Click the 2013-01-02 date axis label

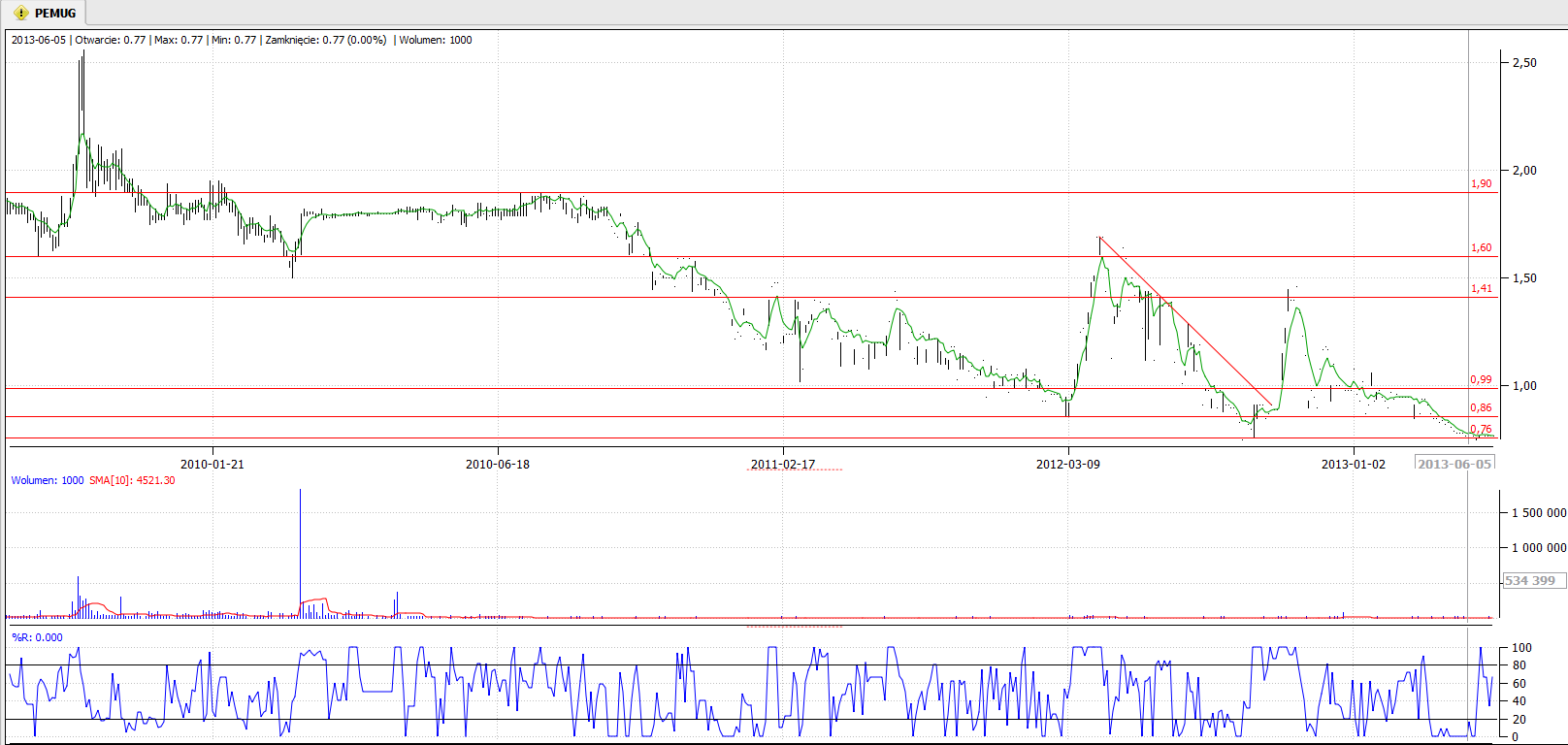pyautogui.click(x=1354, y=464)
